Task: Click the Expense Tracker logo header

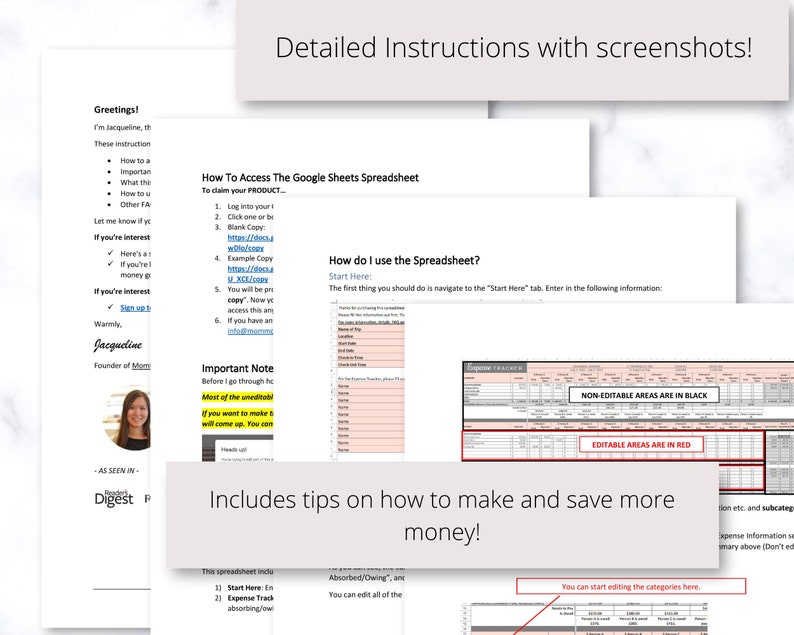Action: (495, 368)
